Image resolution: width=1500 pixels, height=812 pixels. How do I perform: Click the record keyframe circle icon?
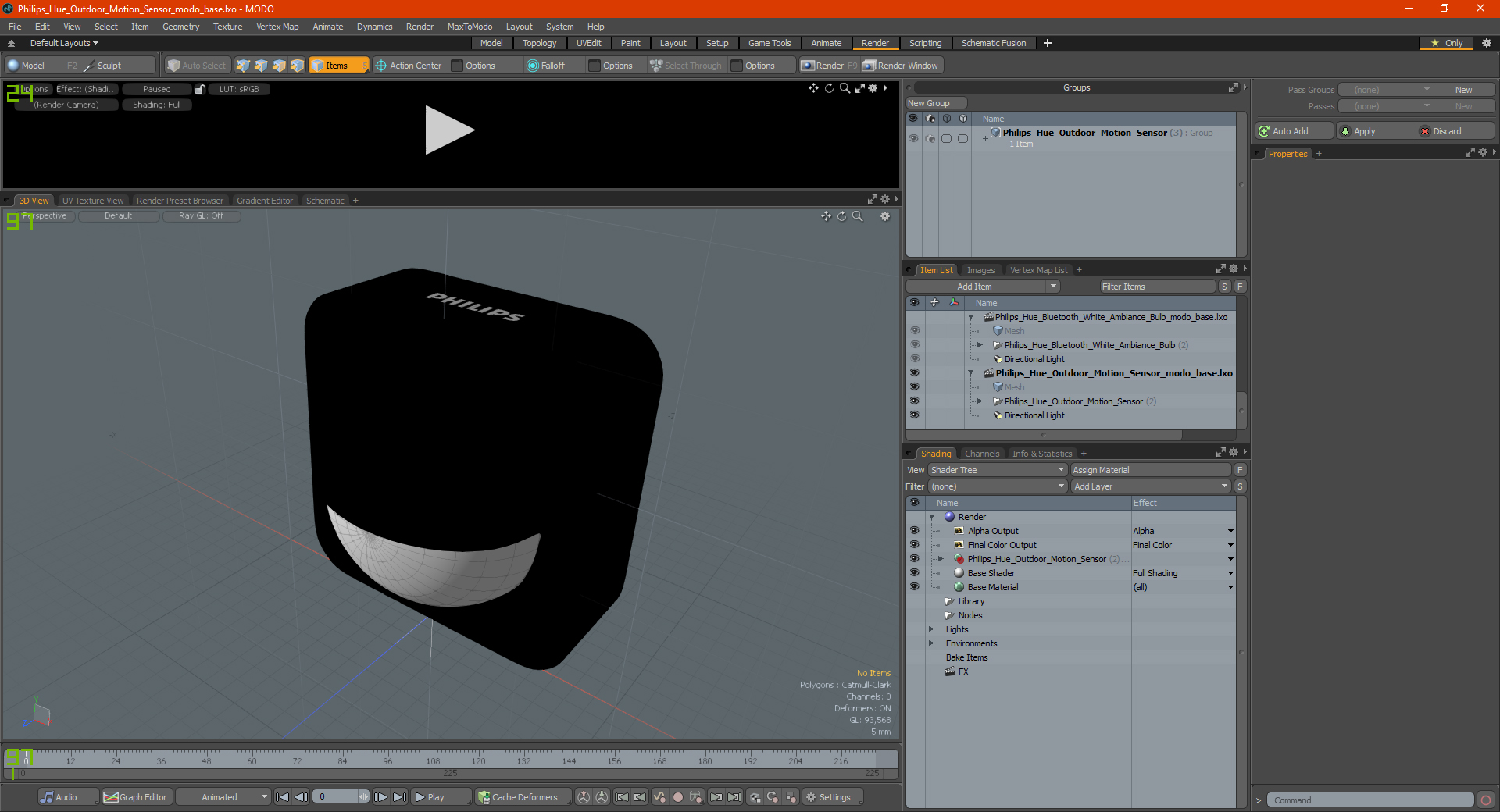click(678, 797)
